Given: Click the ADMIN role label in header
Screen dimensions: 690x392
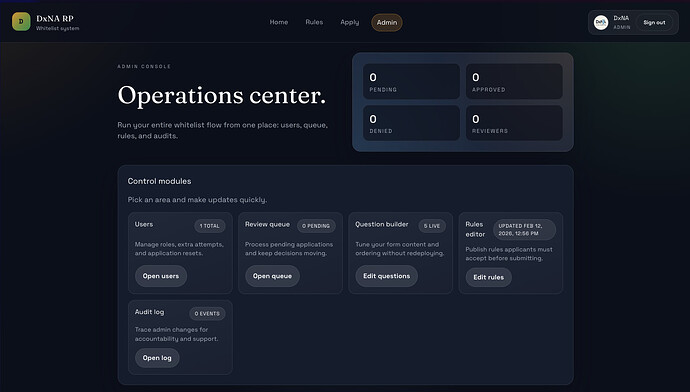Looking at the screenshot, I should [622, 27].
